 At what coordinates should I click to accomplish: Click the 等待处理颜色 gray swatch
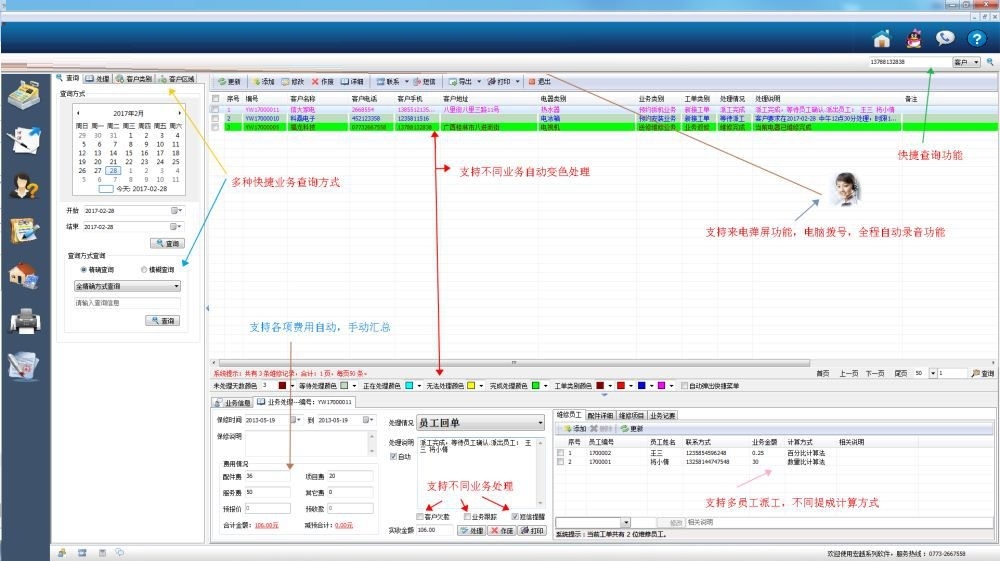[344, 386]
